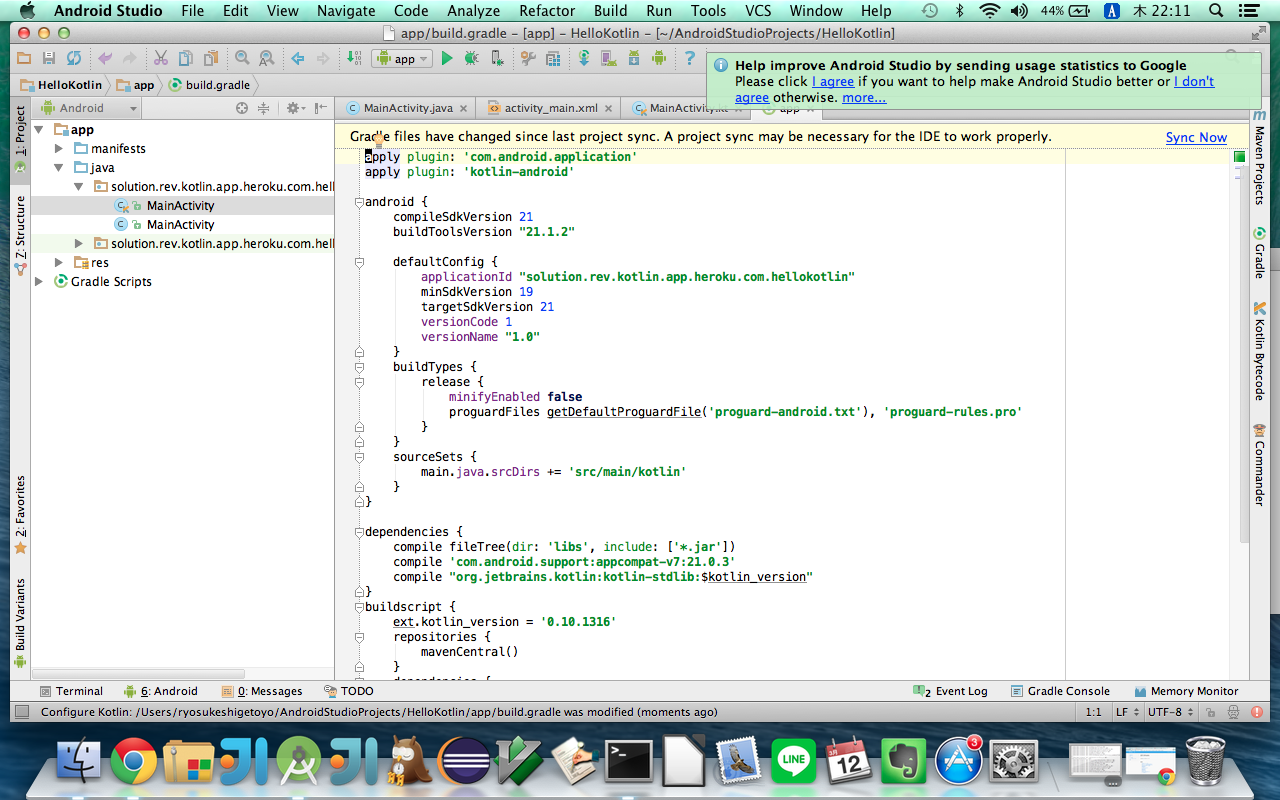Open Chrome from the Dock

133,762
